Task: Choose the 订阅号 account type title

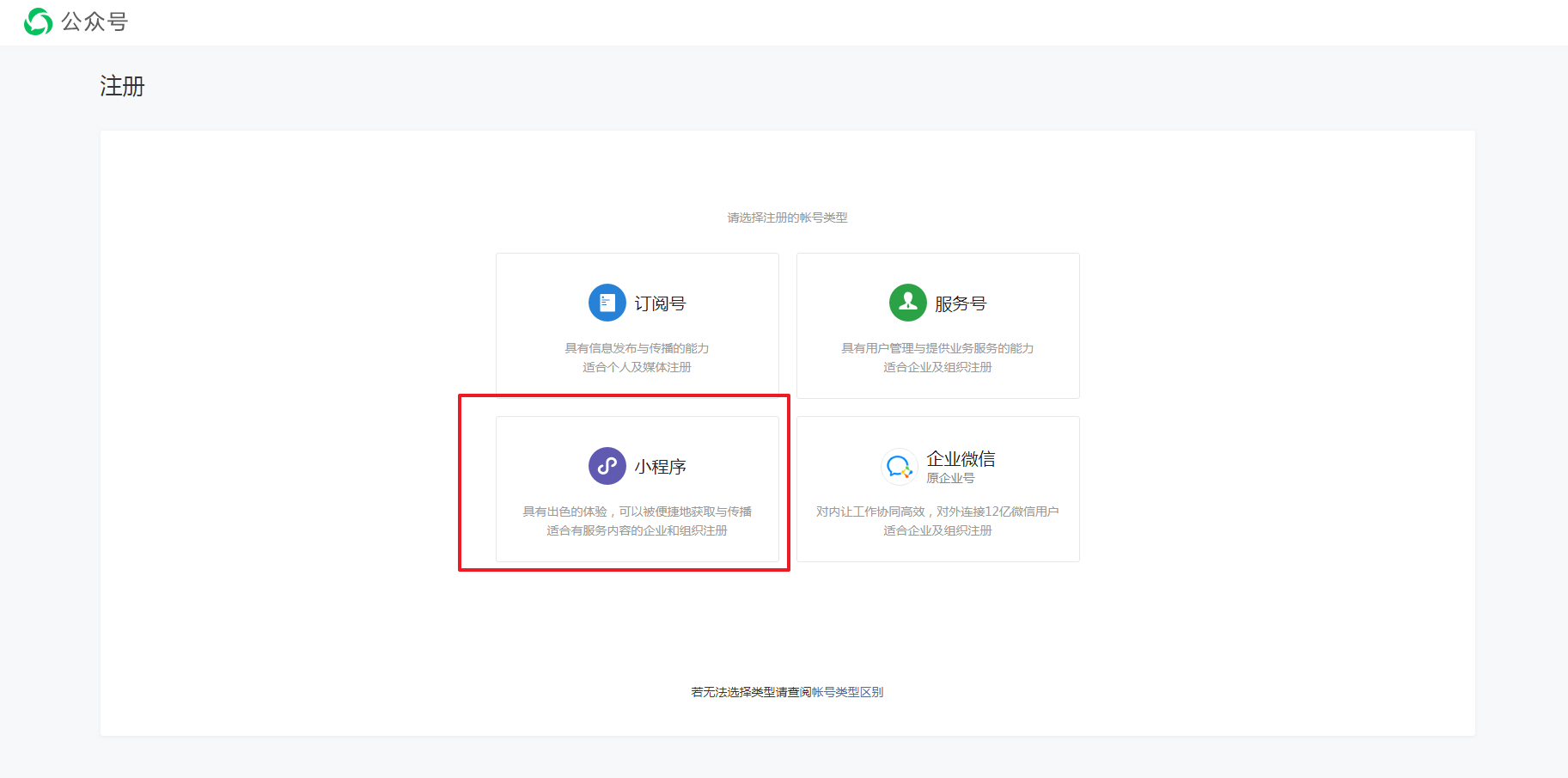Action: (660, 303)
